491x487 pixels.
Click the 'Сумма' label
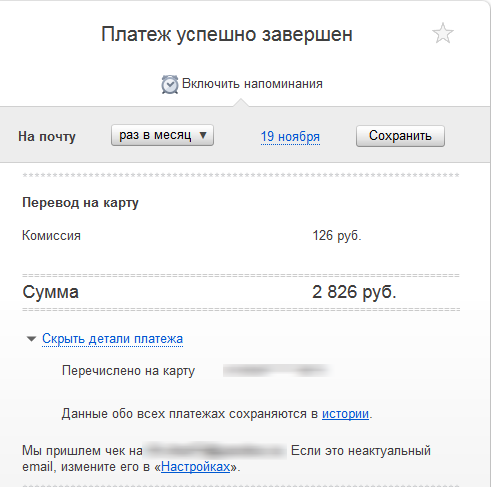point(50,292)
